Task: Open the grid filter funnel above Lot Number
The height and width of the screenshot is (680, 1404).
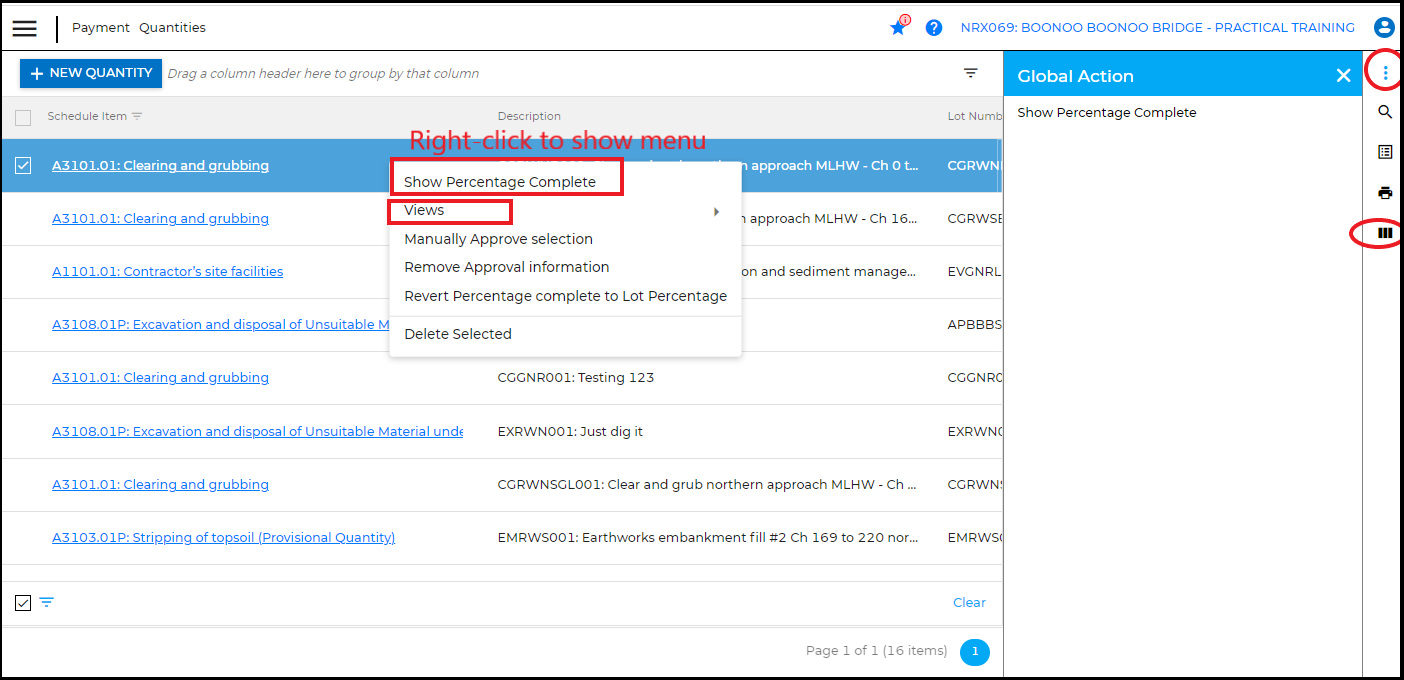Action: click(x=969, y=72)
